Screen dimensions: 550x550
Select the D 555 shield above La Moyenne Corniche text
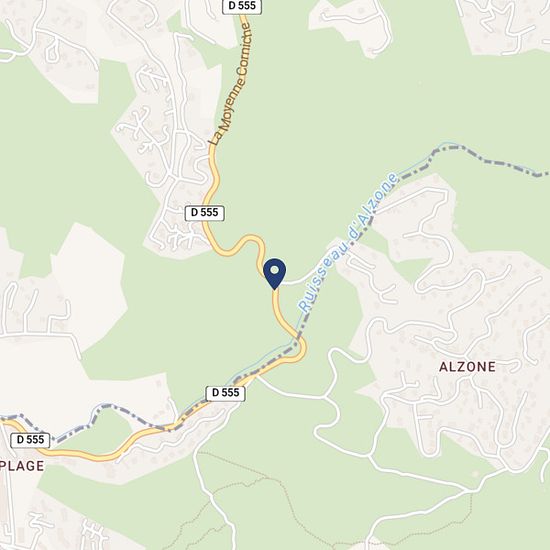click(242, 6)
